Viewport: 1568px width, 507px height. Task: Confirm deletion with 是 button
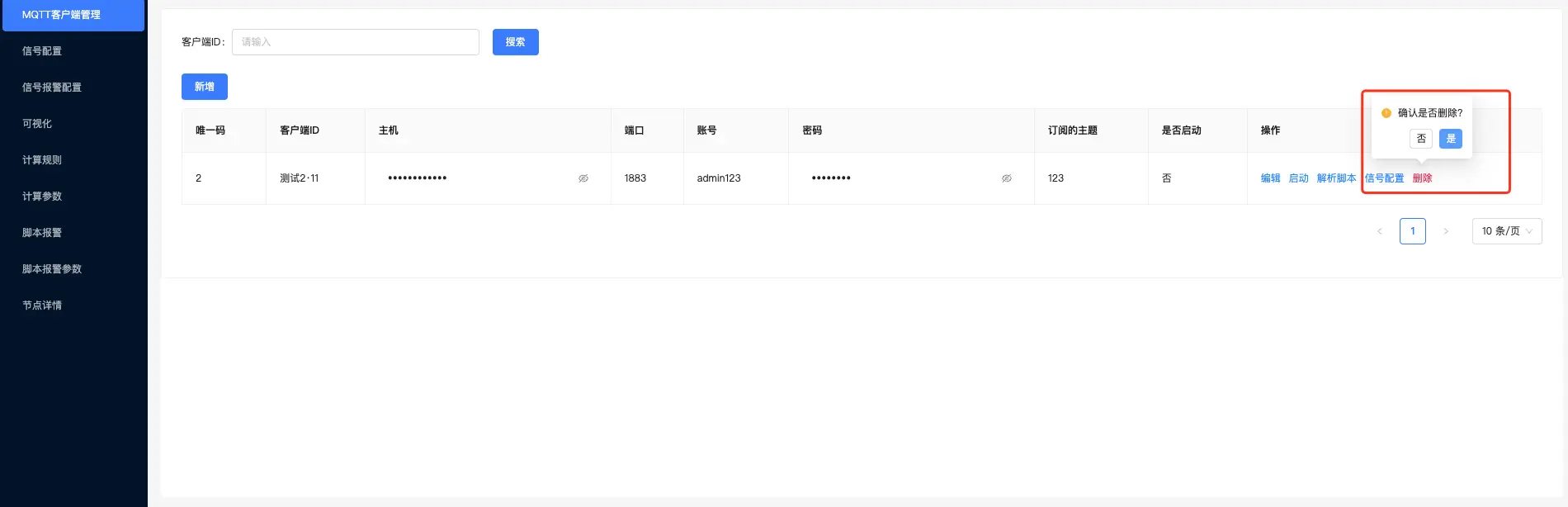pos(1451,139)
